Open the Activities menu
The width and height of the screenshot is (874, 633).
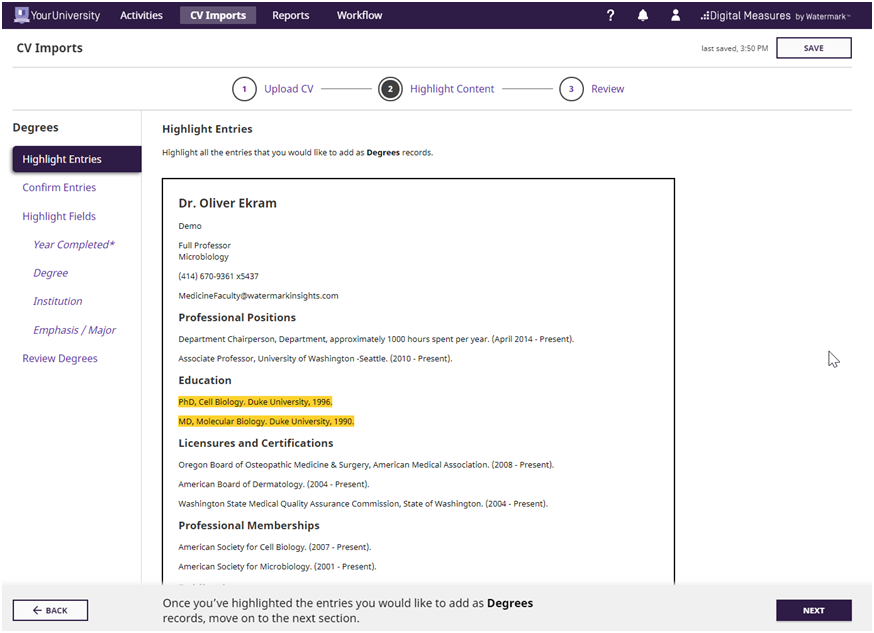click(142, 16)
